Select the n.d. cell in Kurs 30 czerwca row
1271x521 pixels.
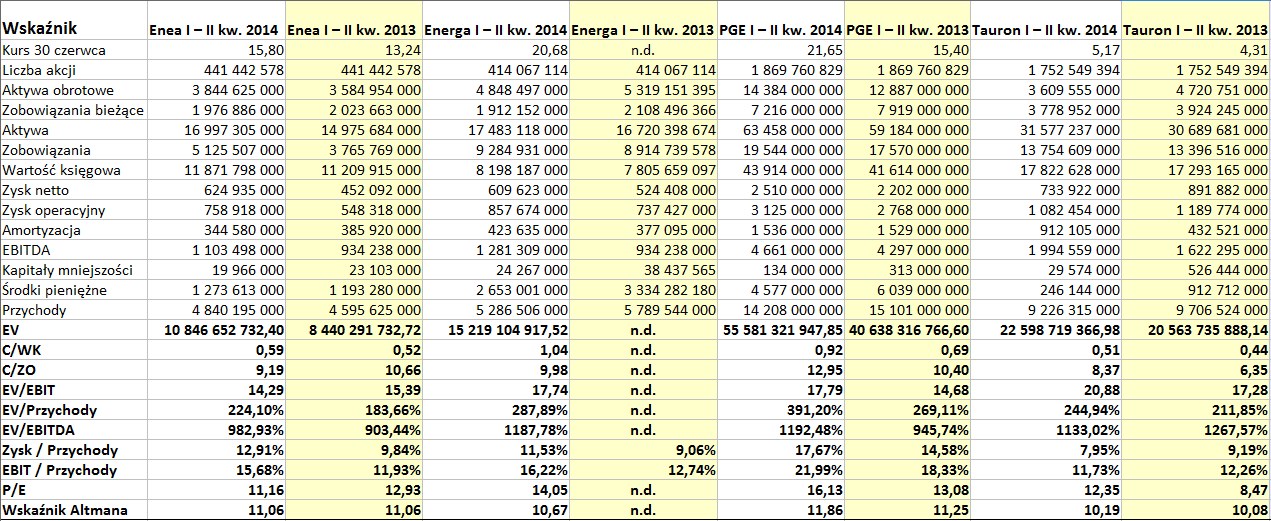click(x=644, y=50)
